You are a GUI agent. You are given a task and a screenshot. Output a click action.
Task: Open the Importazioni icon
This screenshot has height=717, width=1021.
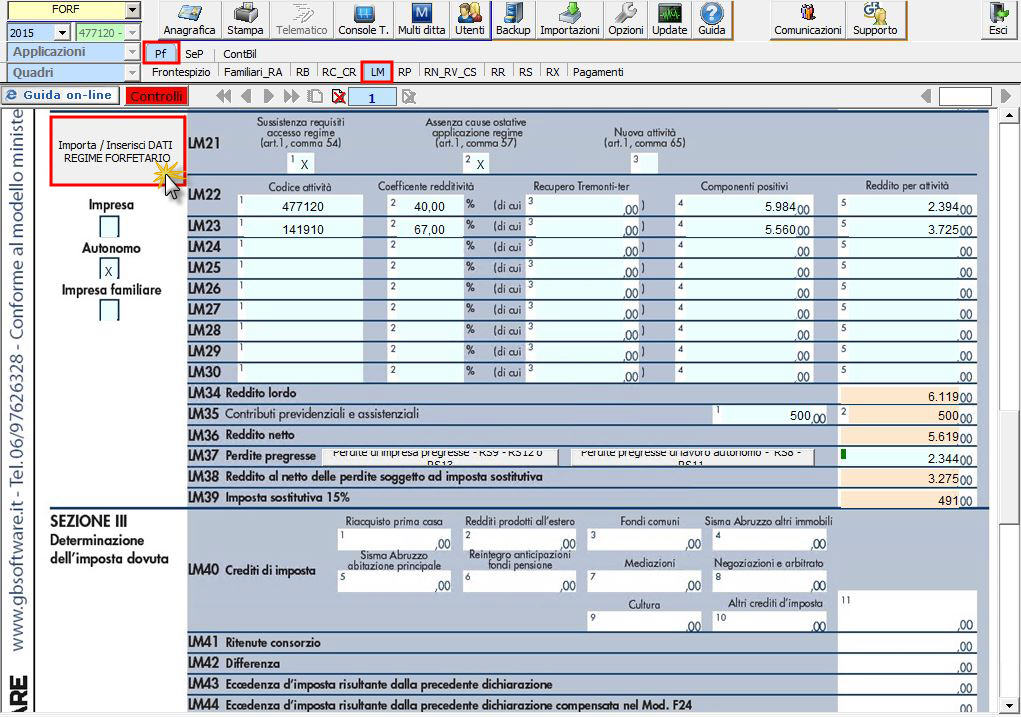pos(570,20)
